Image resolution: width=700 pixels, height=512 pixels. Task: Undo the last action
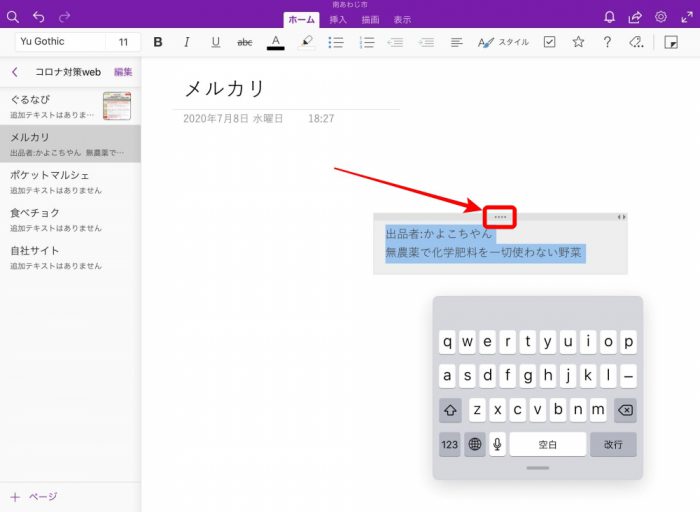[39, 17]
